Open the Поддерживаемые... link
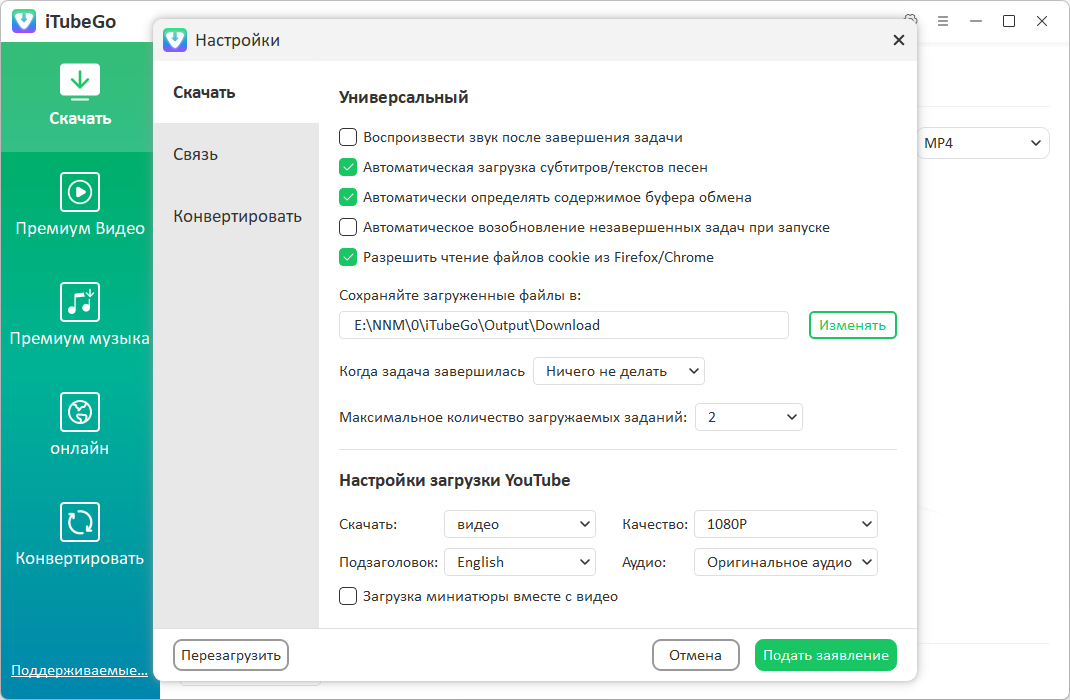The width and height of the screenshot is (1070, 700). pyautogui.click(x=79, y=670)
